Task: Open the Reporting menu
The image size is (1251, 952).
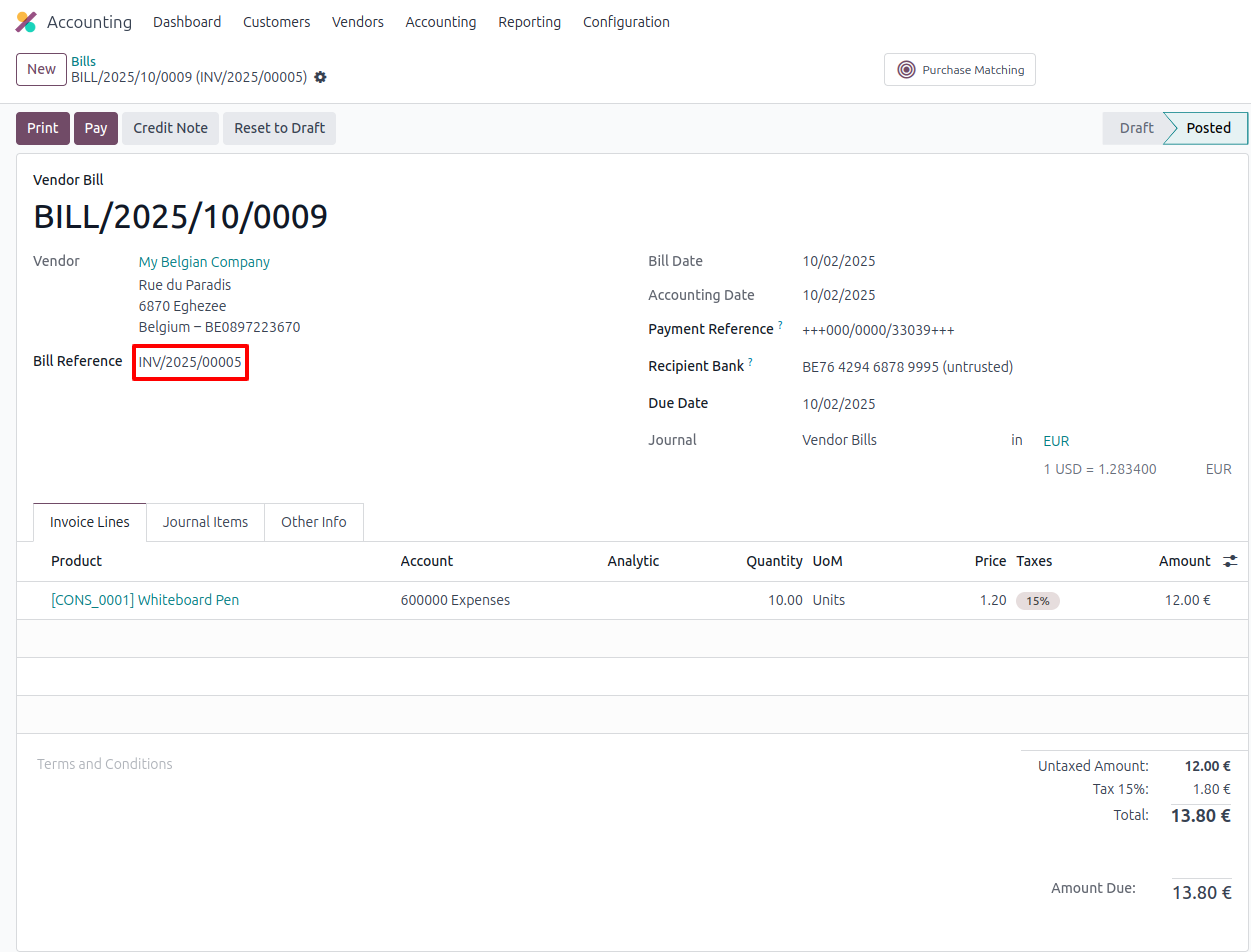Action: (530, 22)
